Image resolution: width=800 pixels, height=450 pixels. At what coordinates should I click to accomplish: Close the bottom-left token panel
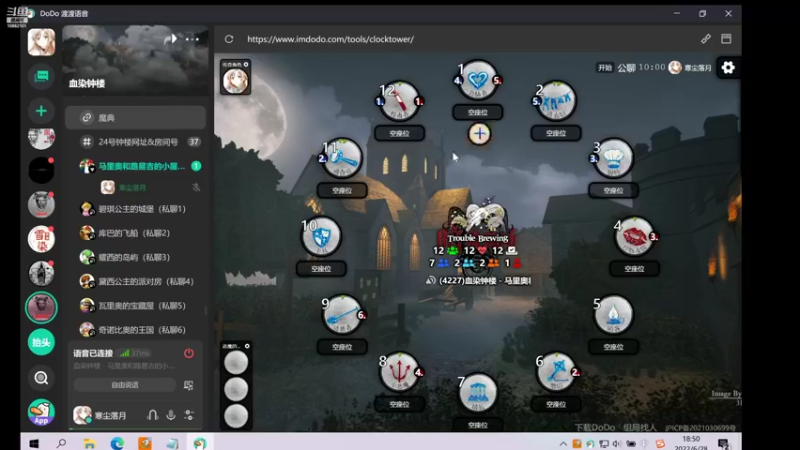click(x=247, y=346)
